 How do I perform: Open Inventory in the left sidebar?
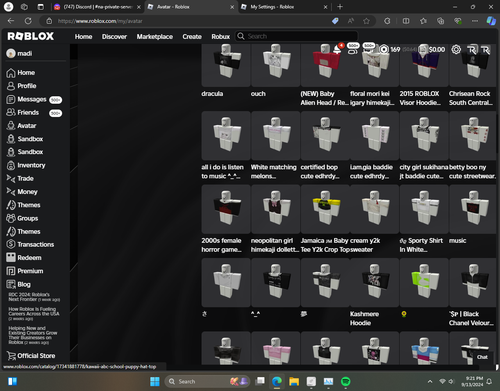point(26,165)
